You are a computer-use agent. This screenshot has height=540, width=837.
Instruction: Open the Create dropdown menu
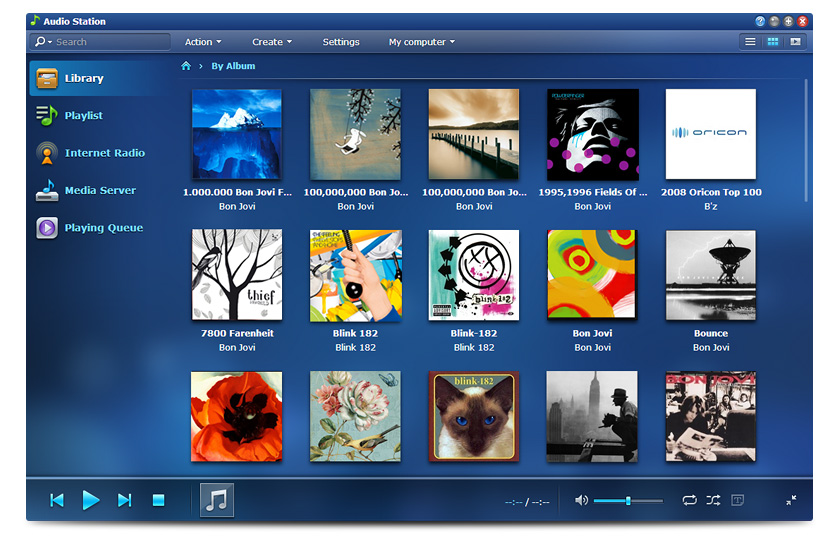(x=272, y=42)
